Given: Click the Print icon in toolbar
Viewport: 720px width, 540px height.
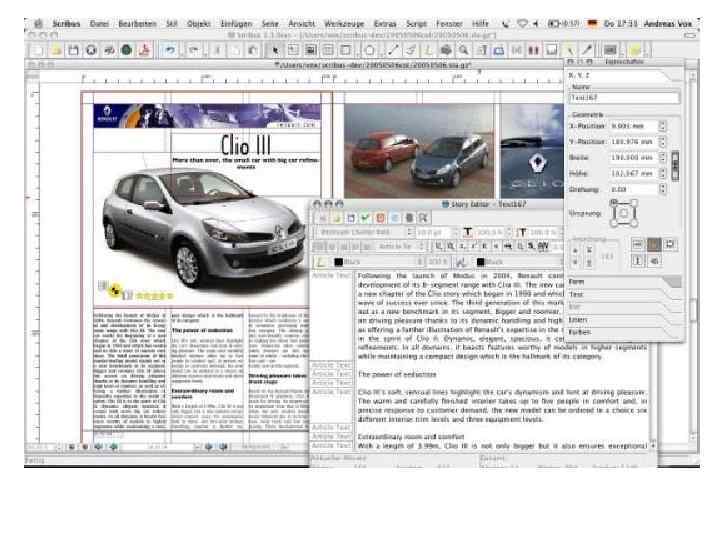Looking at the screenshot, I should coord(109,50).
